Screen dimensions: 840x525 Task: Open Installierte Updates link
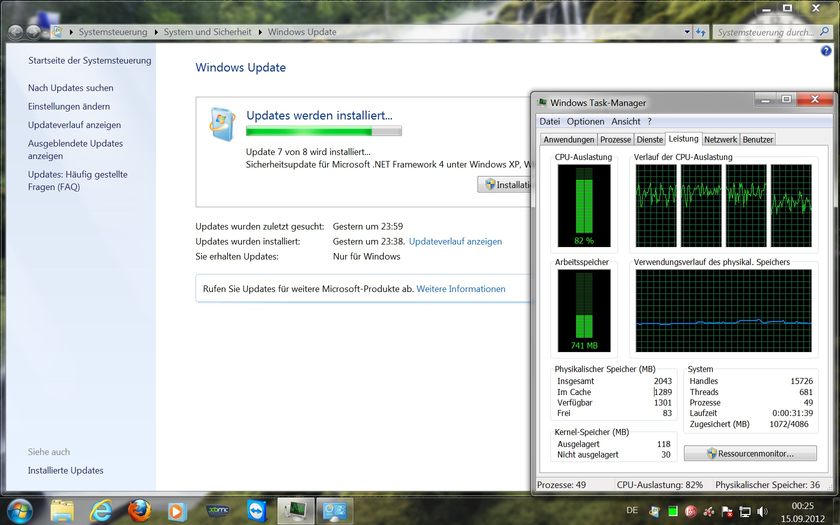coord(65,470)
